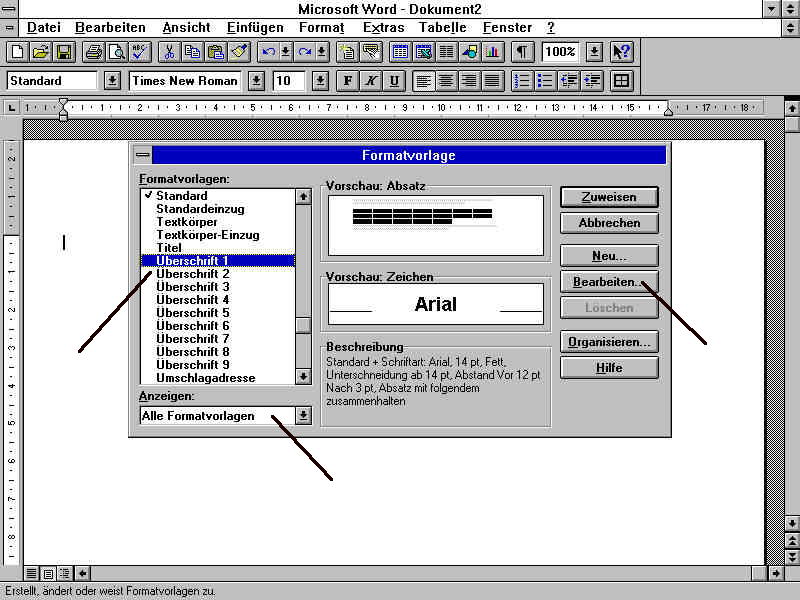The height and width of the screenshot is (600, 800).
Task: Click the Insert Table icon
Action: pos(401,52)
